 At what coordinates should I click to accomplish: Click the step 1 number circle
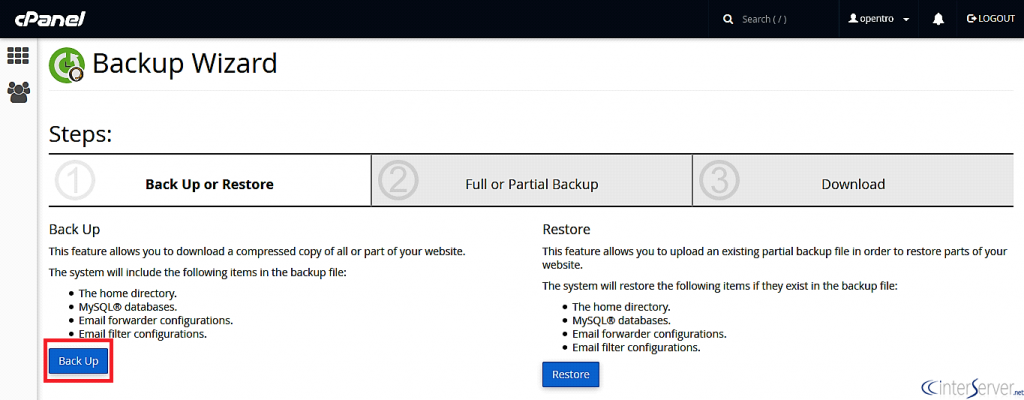pos(75,182)
